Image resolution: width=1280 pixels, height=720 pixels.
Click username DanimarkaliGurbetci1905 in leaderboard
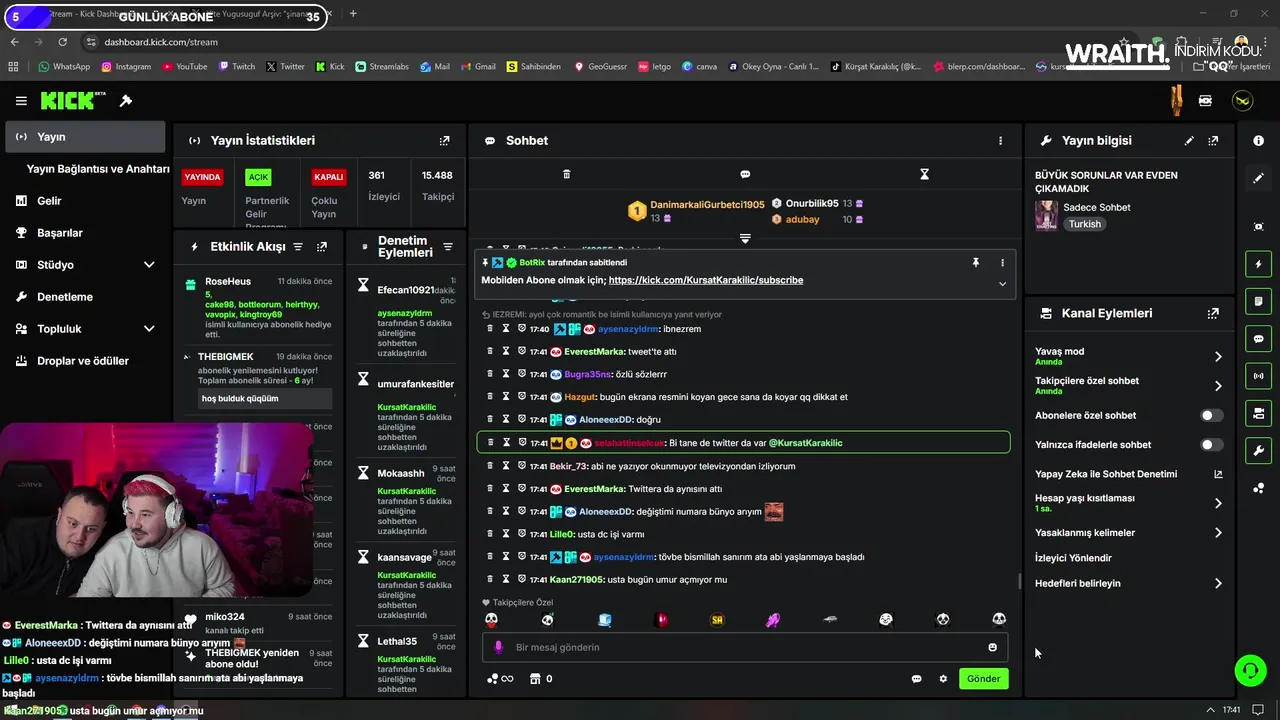707,204
